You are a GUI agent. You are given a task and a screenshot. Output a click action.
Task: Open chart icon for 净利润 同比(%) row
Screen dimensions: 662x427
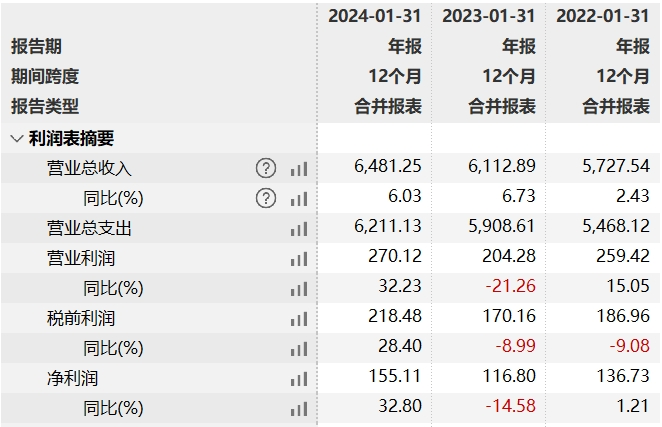(x=298, y=409)
